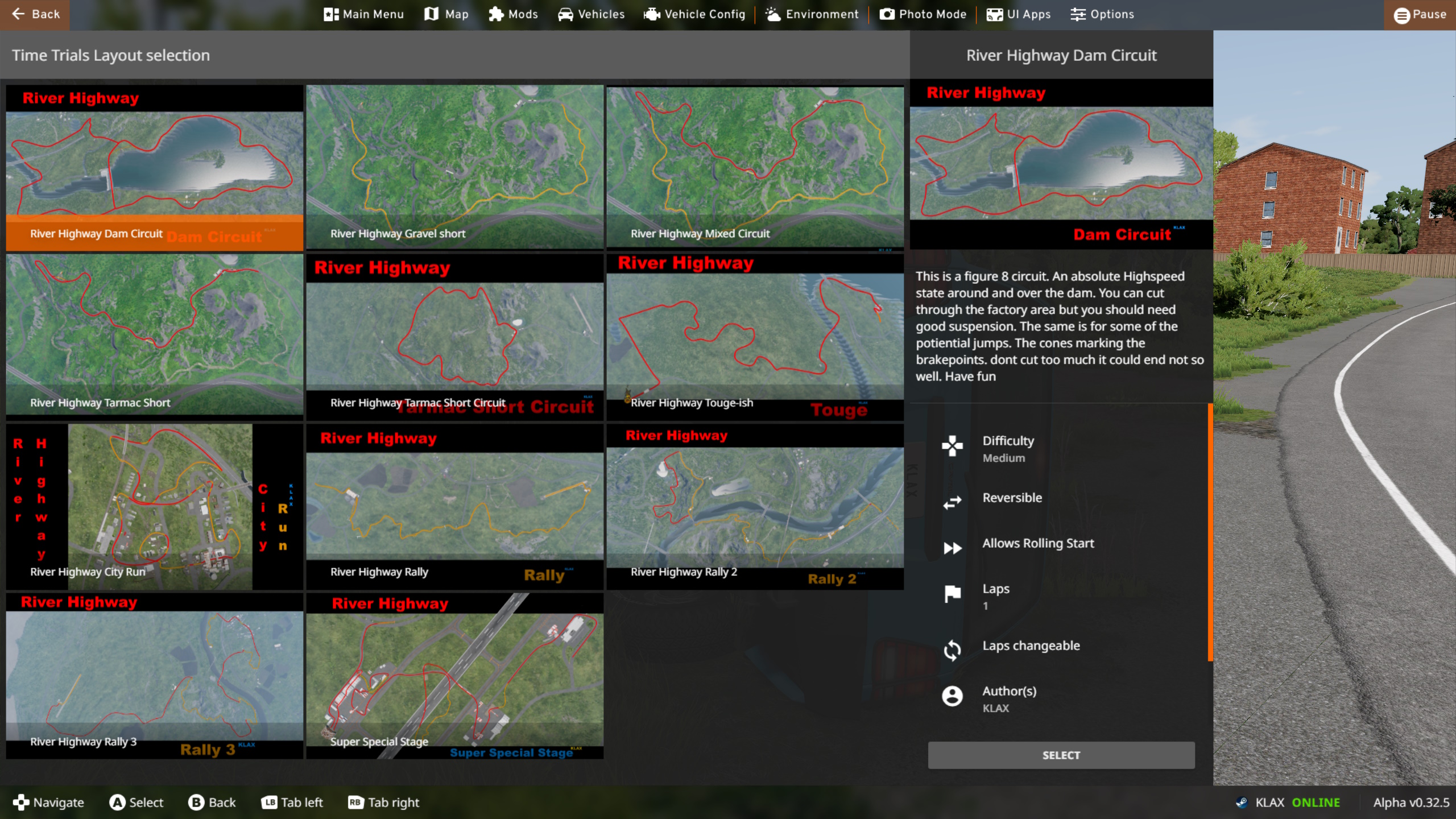This screenshot has width=1456, height=819.
Task: Click the Reversible arrows icon
Action: [952, 503]
